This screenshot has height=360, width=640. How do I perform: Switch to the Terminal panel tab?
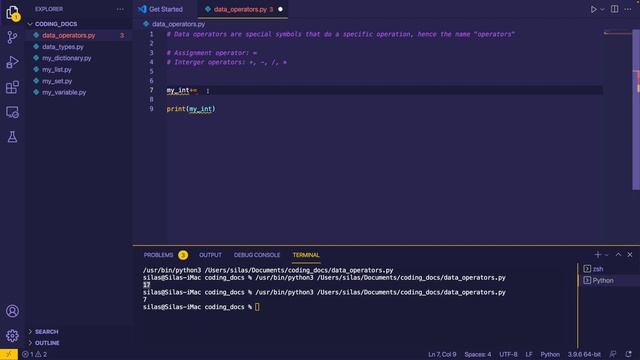[306, 255]
